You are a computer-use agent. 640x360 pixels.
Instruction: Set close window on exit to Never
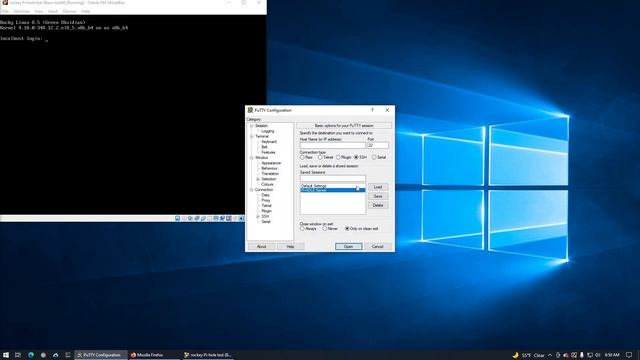[330, 229]
